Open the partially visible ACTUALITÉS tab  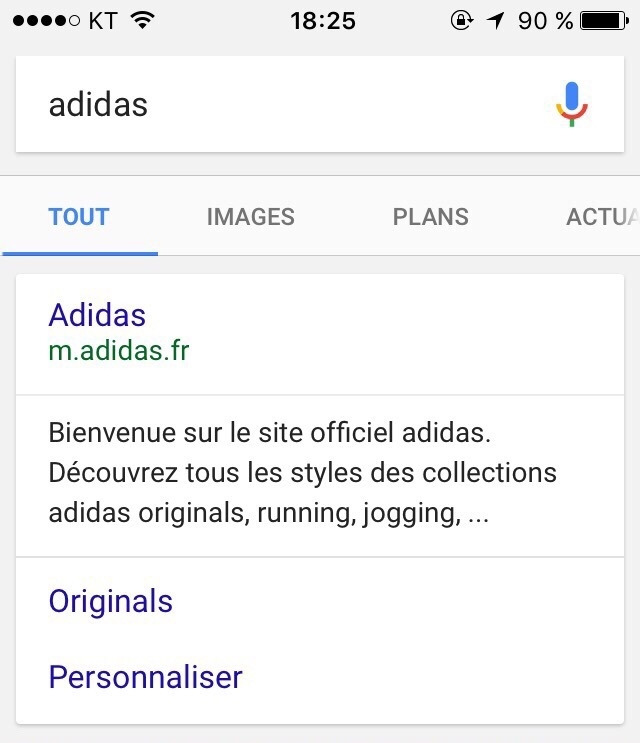[x=603, y=217]
